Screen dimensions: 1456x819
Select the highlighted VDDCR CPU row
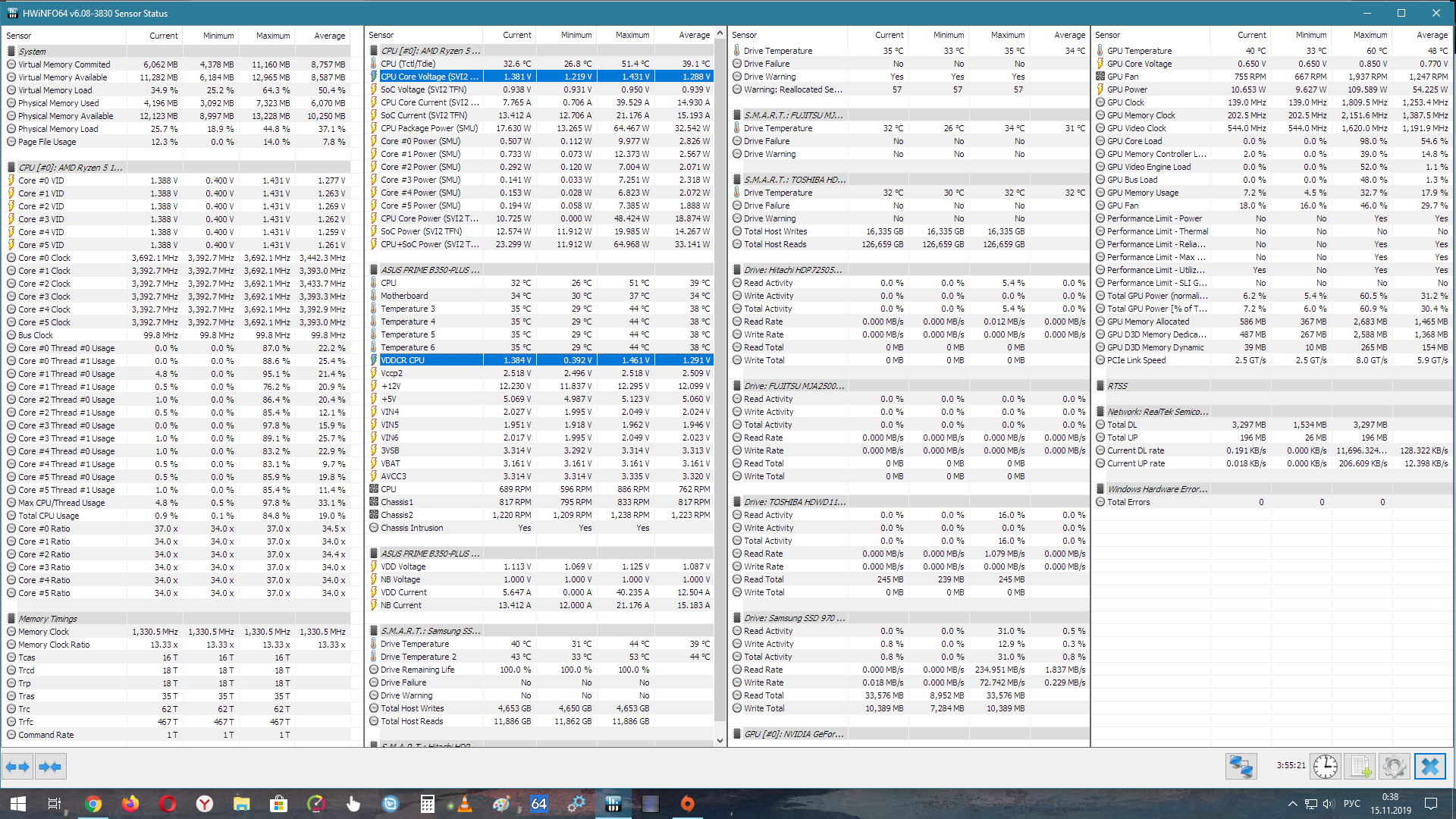pyautogui.click(x=403, y=360)
